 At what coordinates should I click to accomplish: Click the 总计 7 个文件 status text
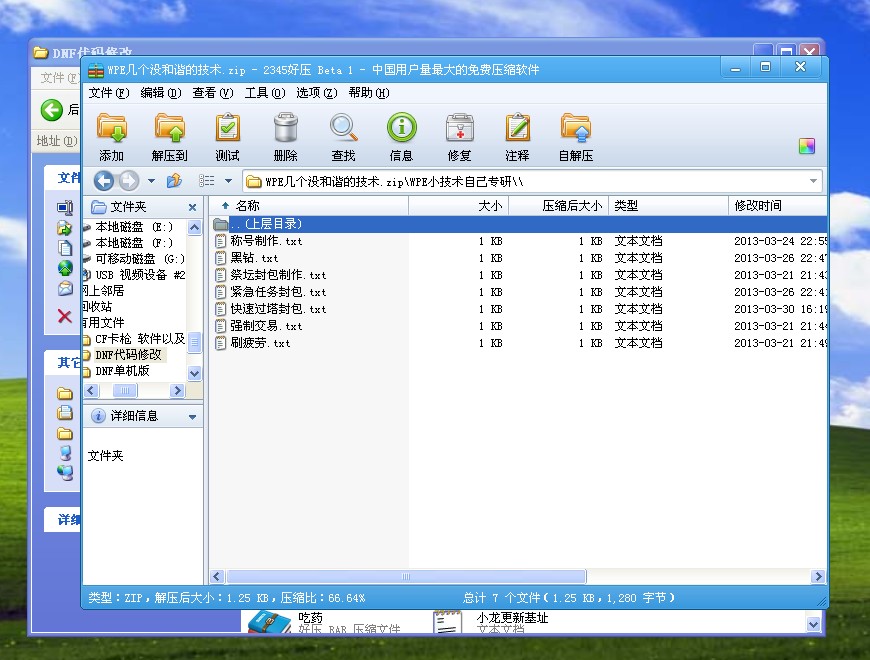click(569, 598)
